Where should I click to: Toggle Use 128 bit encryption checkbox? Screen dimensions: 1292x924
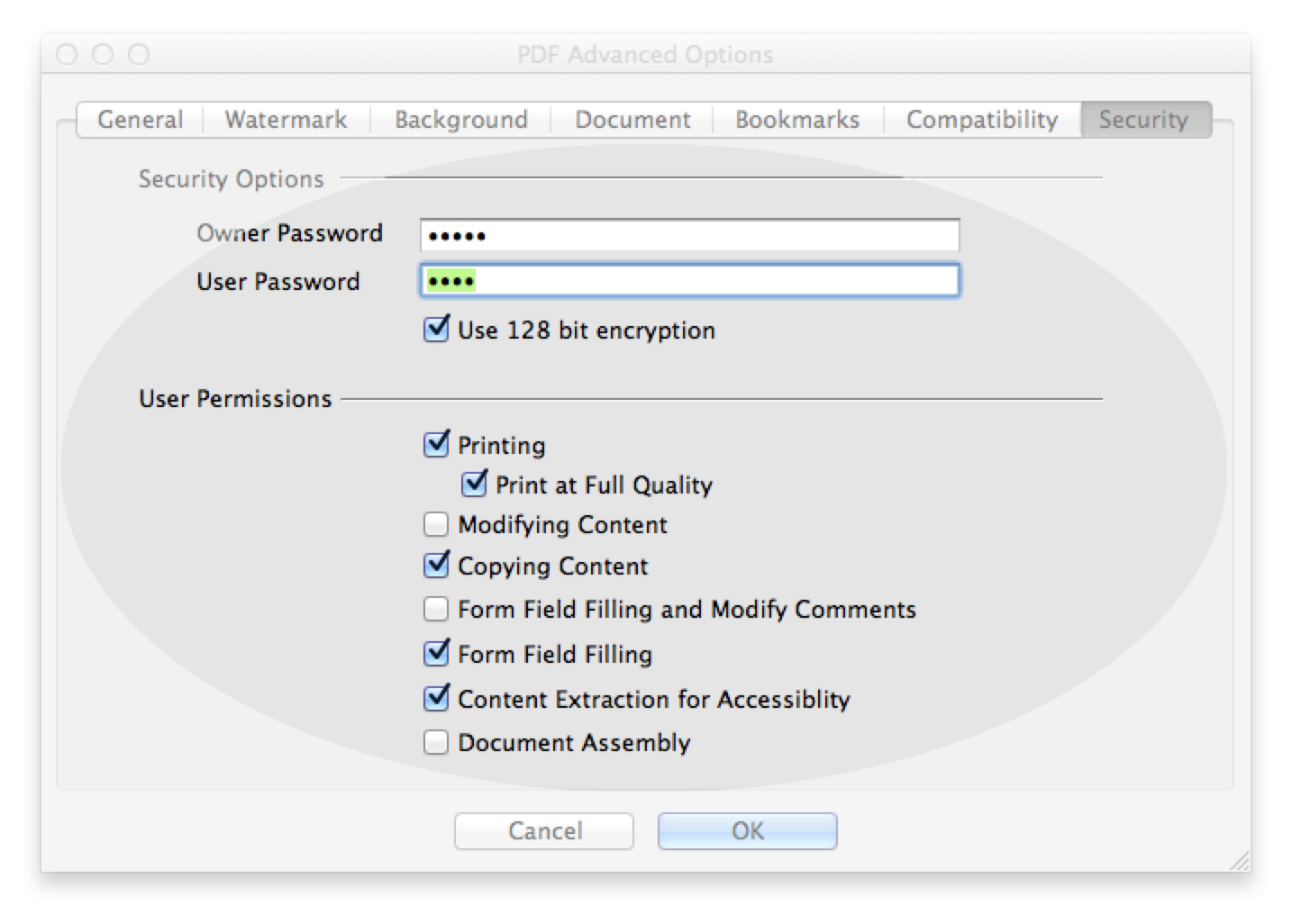tap(437, 330)
